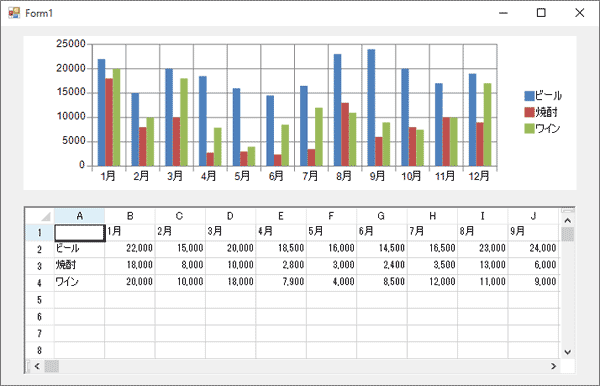Select the ビール label cell in column A
Viewport: 600px width, 386px height.
[80, 249]
